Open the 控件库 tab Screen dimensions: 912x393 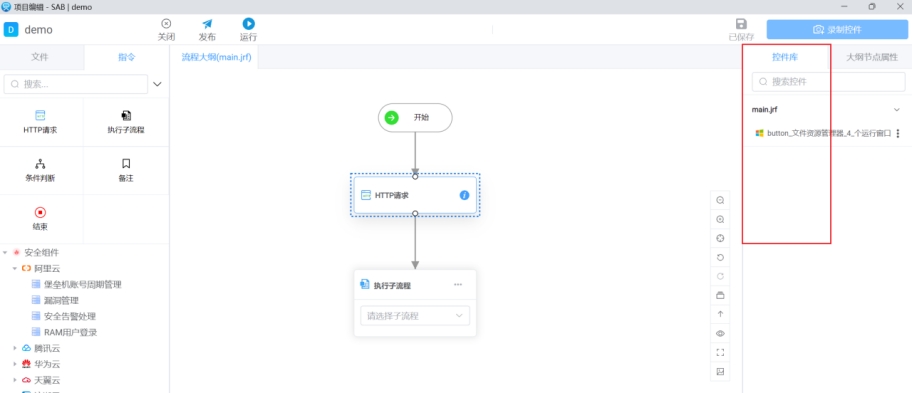[x=785, y=57]
